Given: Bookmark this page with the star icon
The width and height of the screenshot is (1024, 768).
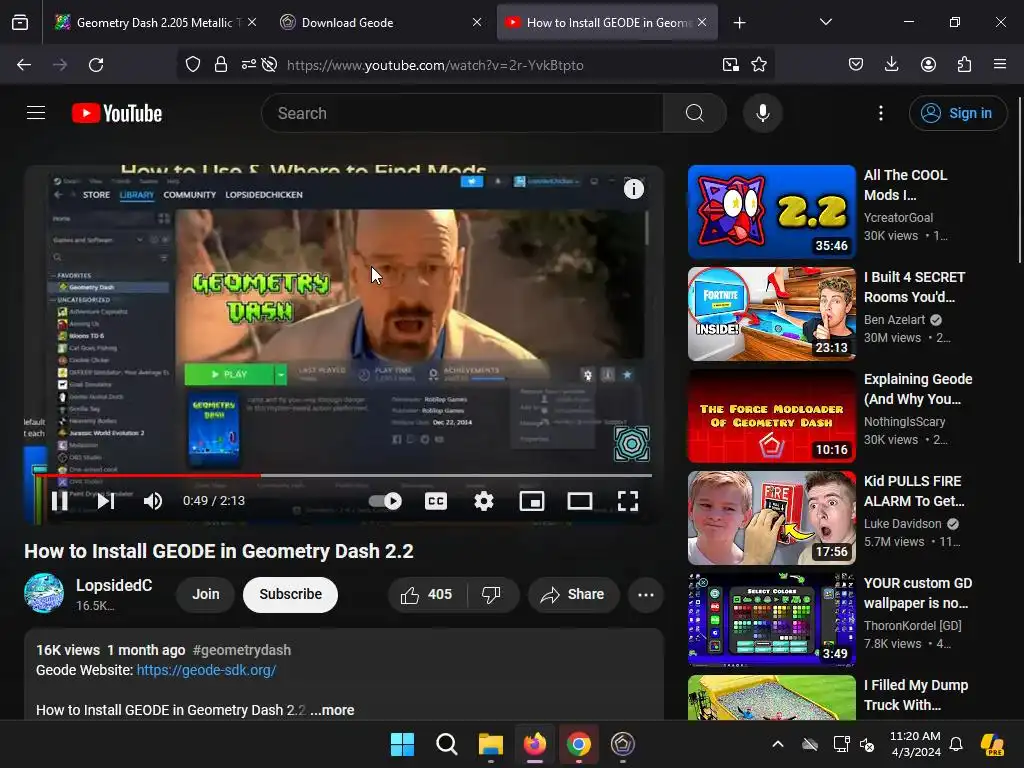Looking at the screenshot, I should pyautogui.click(x=759, y=65).
